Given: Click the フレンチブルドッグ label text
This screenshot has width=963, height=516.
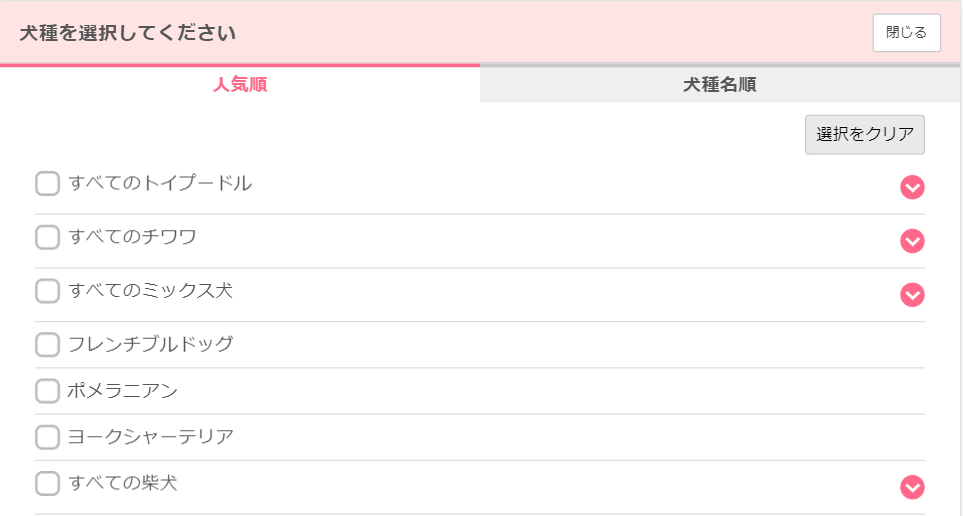Looking at the screenshot, I should pyautogui.click(x=150, y=344).
